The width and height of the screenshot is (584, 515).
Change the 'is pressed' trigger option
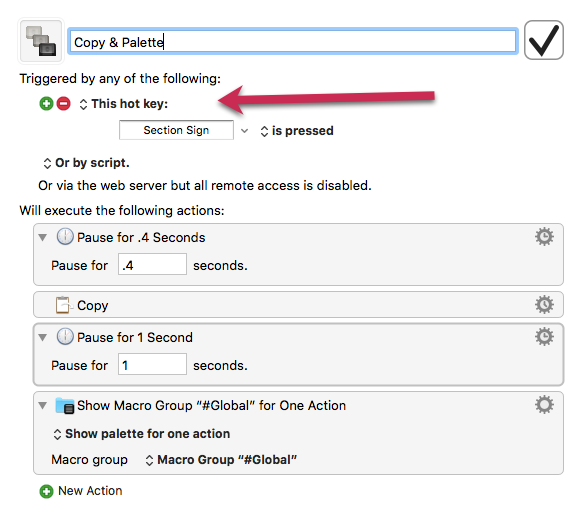tap(297, 131)
